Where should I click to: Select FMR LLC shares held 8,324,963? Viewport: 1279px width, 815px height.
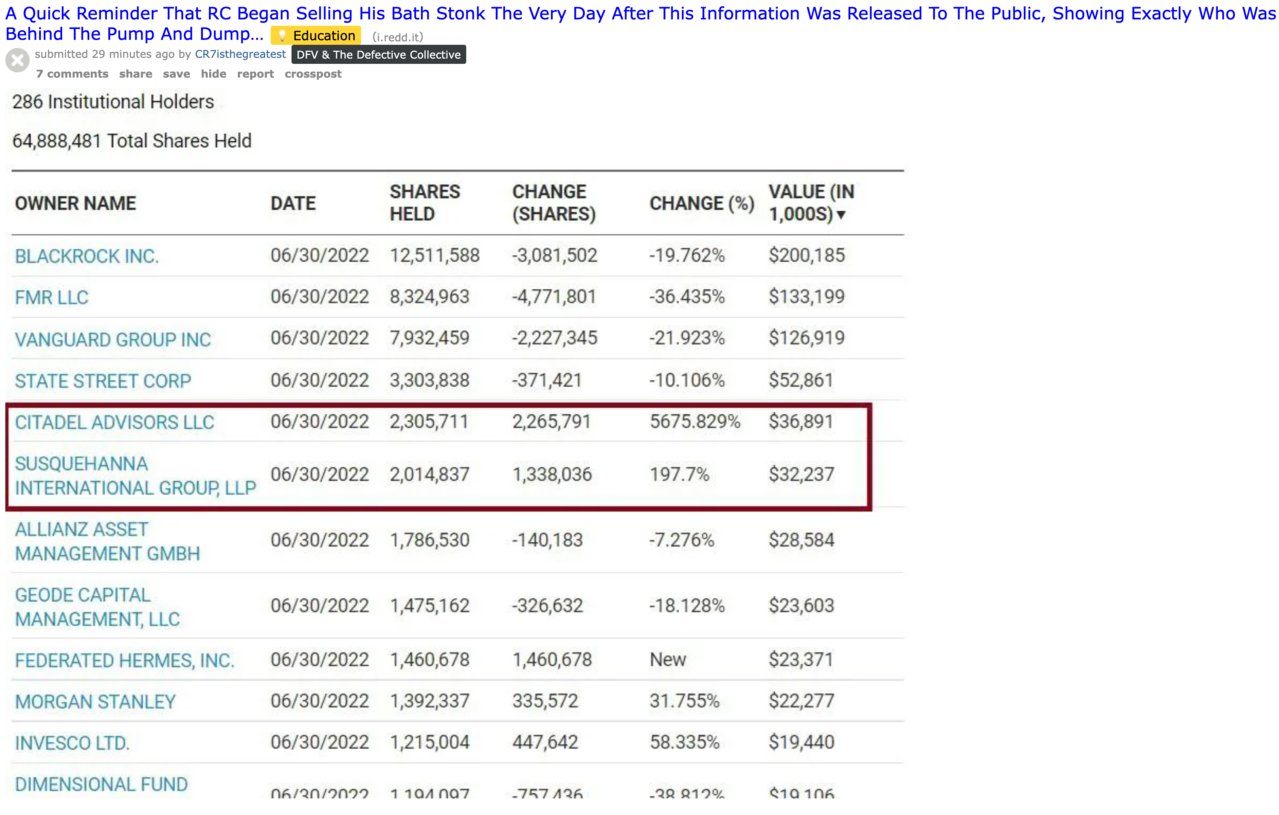[x=429, y=297]
